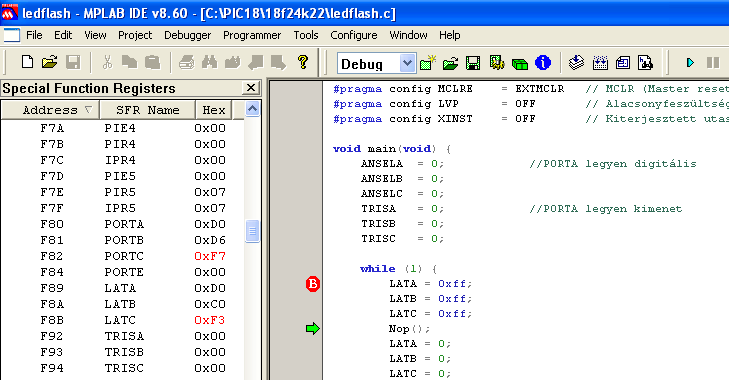Click the Build Options icon
The image size is (729, 380).
pos(497,62)
